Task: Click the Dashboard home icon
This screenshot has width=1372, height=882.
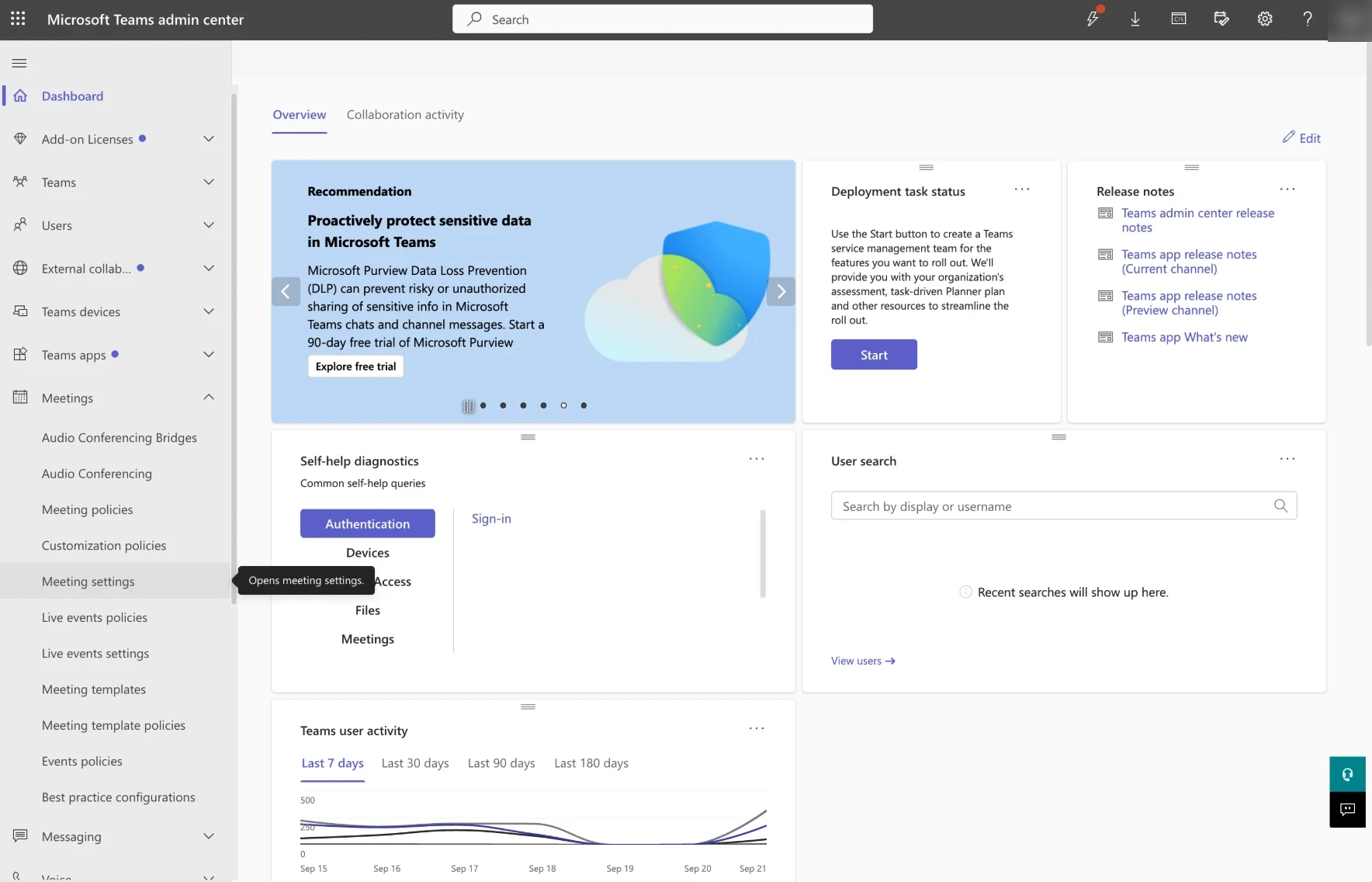Action: 20,95
